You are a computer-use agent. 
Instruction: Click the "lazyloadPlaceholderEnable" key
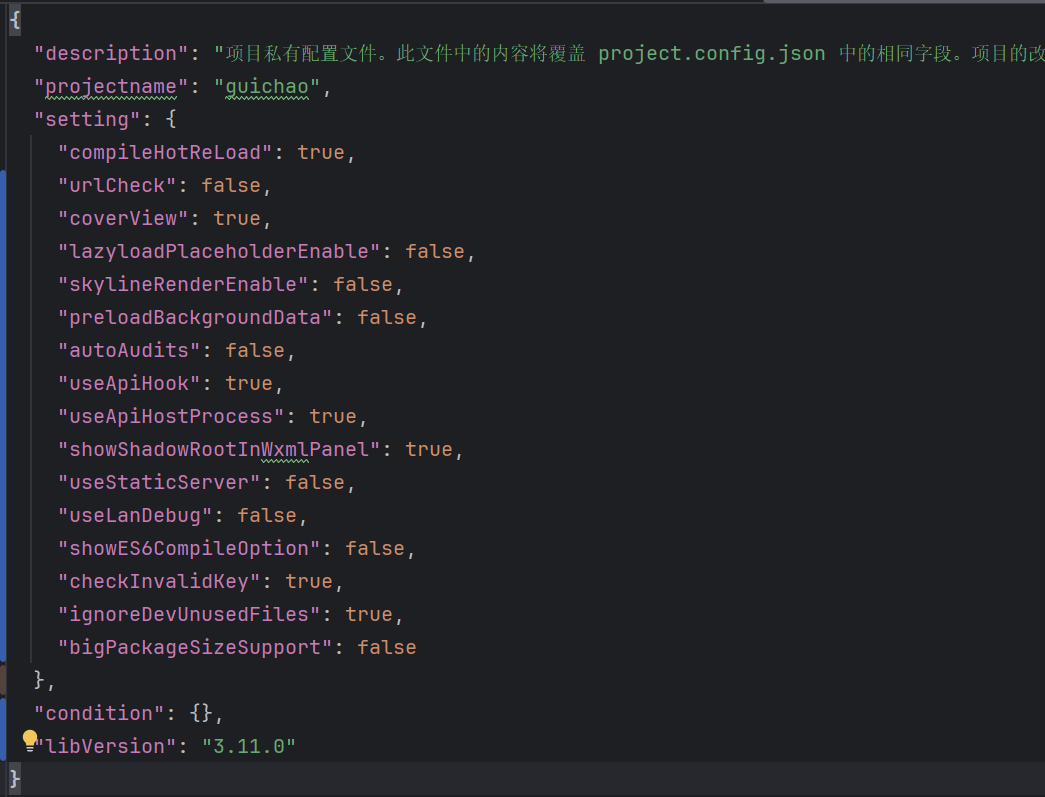point(219,251)
